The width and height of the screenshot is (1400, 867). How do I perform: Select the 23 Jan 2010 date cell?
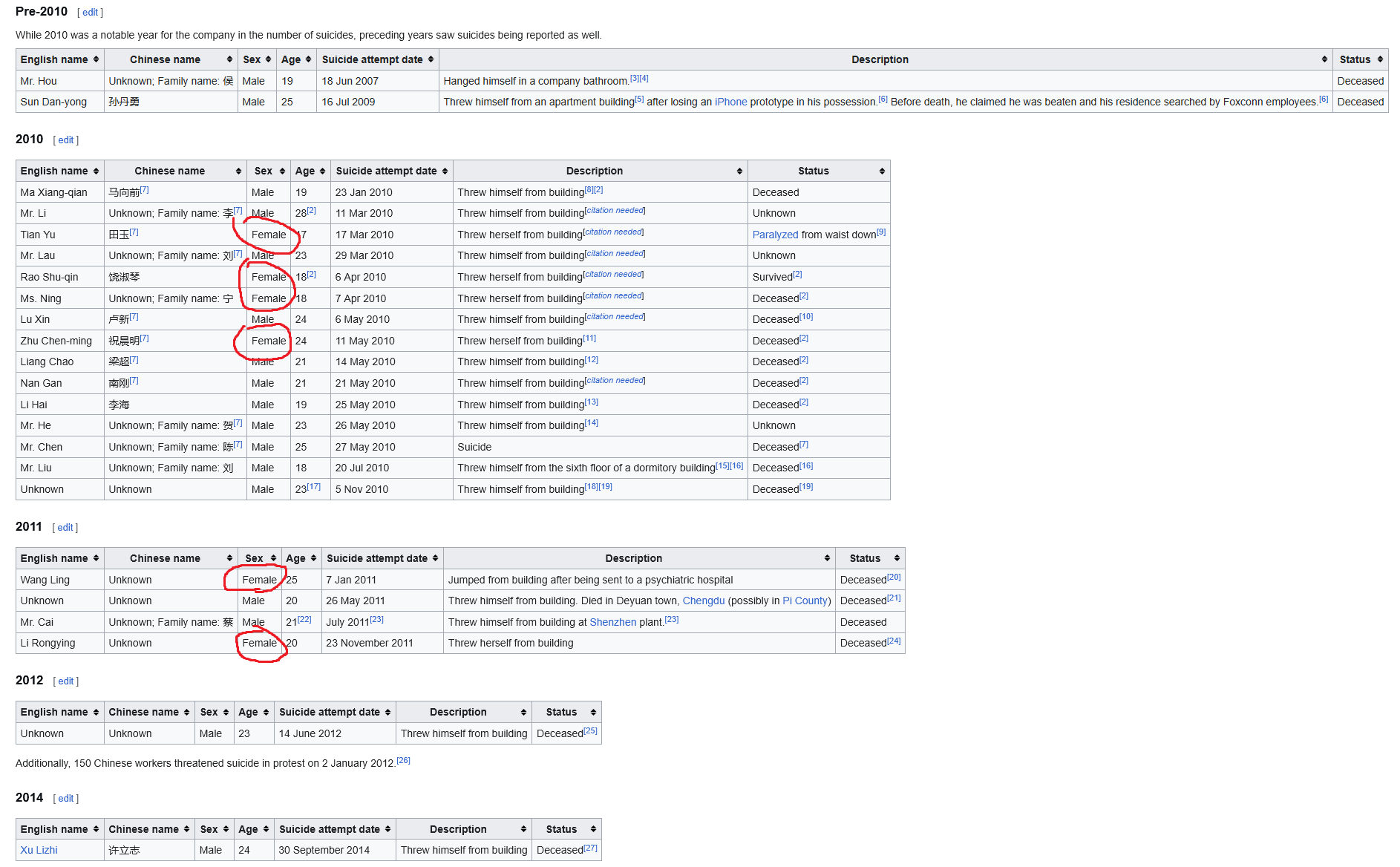[x=392, y=192]
